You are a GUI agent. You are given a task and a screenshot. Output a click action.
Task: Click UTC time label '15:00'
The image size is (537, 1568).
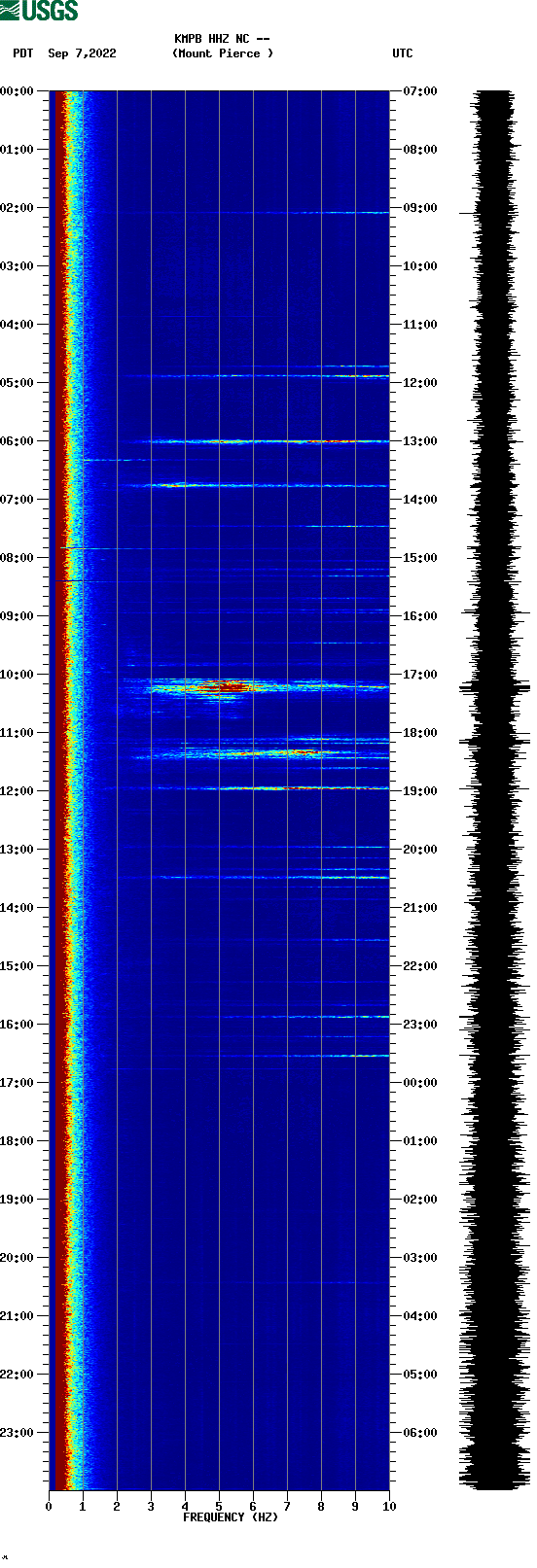point(420,558)
